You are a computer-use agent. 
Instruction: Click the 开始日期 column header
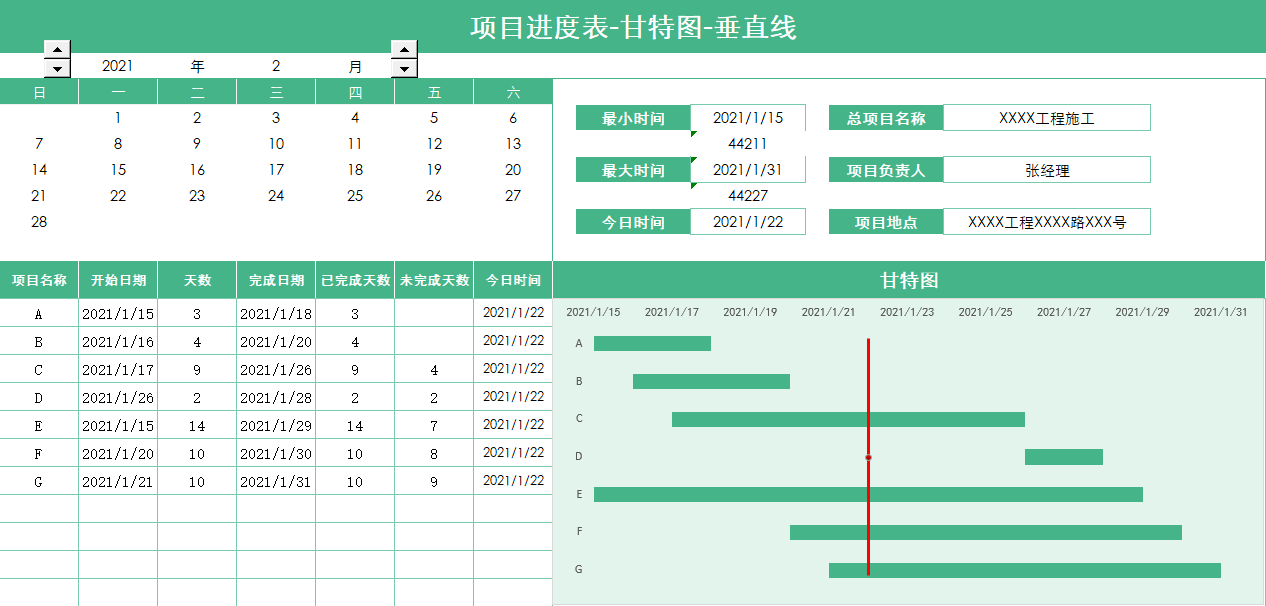[x=118, y=280]
